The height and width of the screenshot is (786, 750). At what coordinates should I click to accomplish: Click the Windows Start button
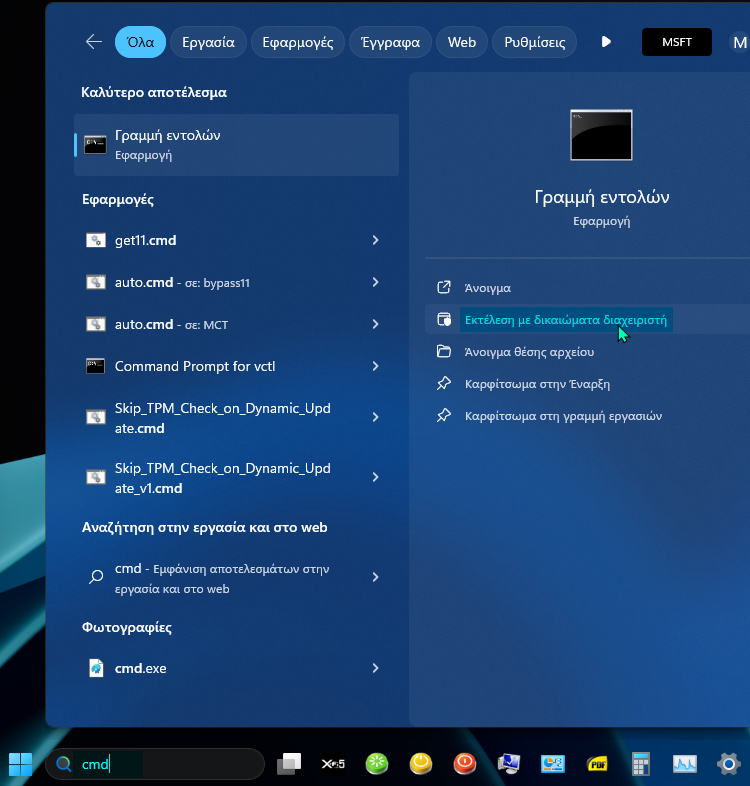click(x=20, y=764)
